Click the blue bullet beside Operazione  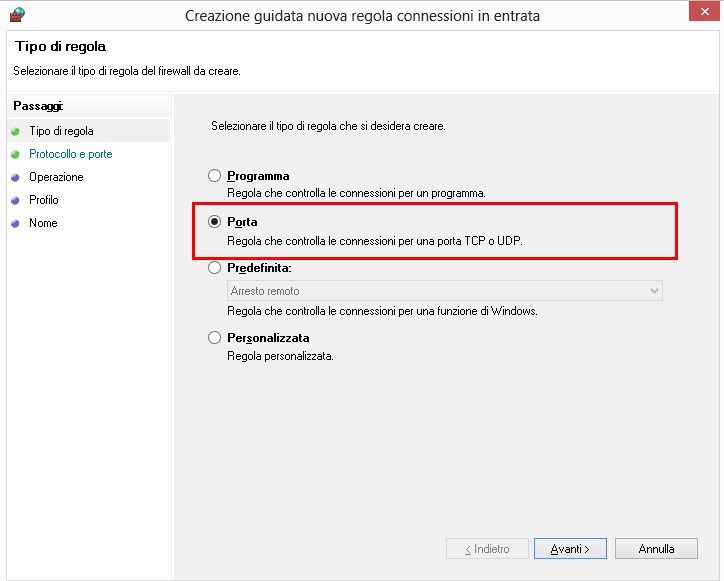coord(15,178)
